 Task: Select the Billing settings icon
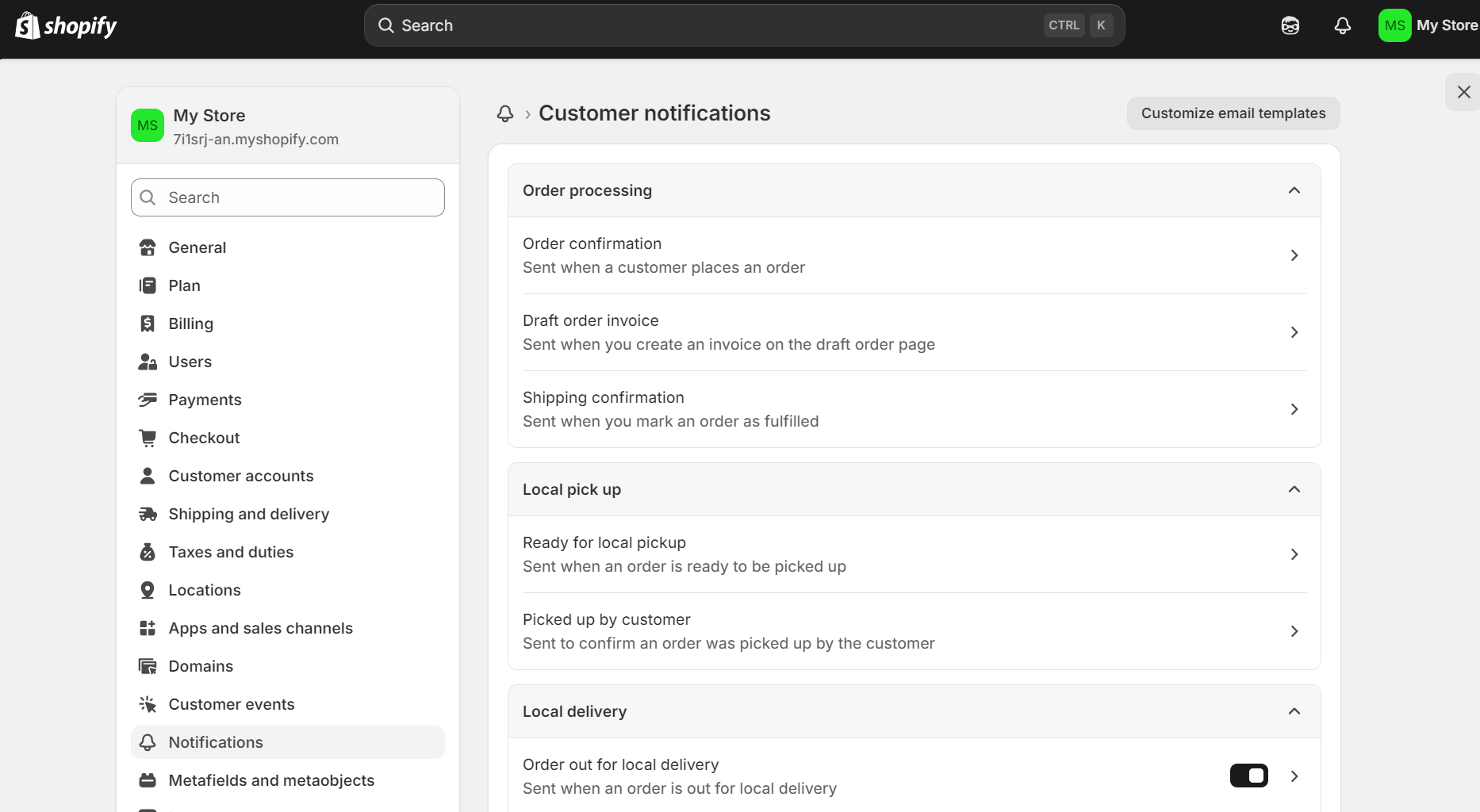148,323
